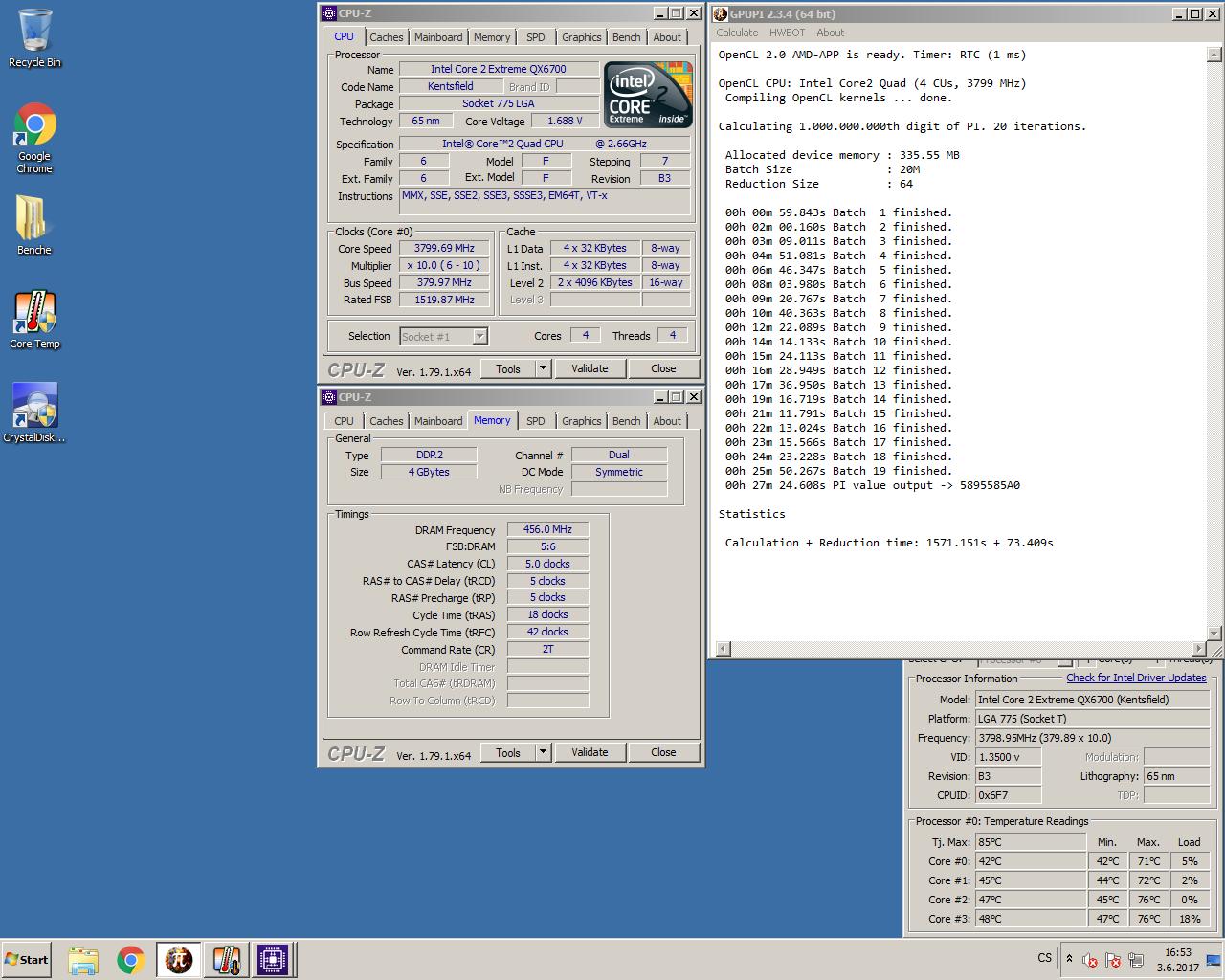The image size is (1225, 980).
Task: Click DRAM Frequency value 456.0 MHz
Action: pyautogui.click(x=547, y=529)
